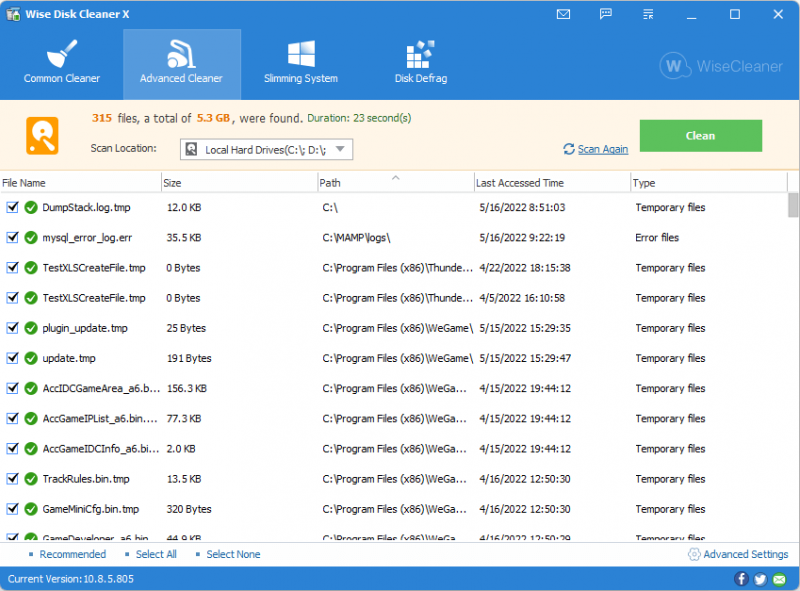Image resolution: width=800 pixels, height=591 pixels.
Task: Click green status icon for mysql_error_log.err
Action: 31,238
